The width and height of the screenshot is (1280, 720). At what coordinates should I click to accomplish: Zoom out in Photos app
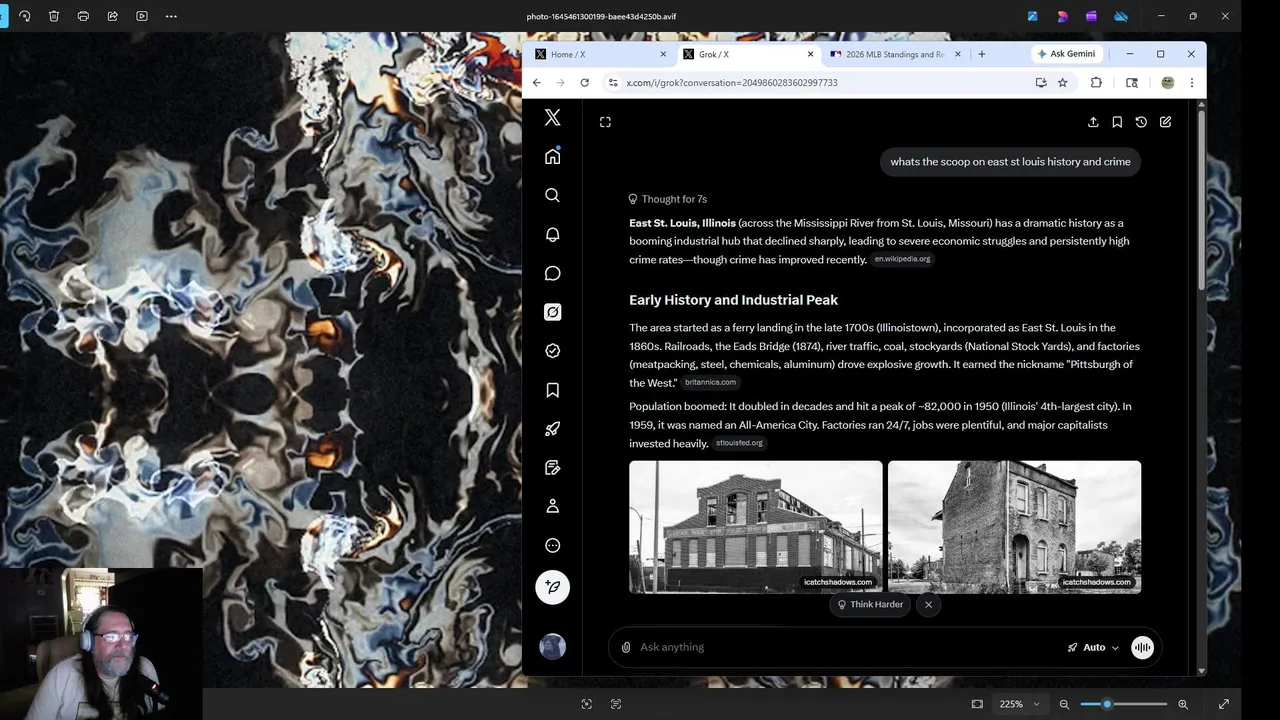[x=1064, y=704]
